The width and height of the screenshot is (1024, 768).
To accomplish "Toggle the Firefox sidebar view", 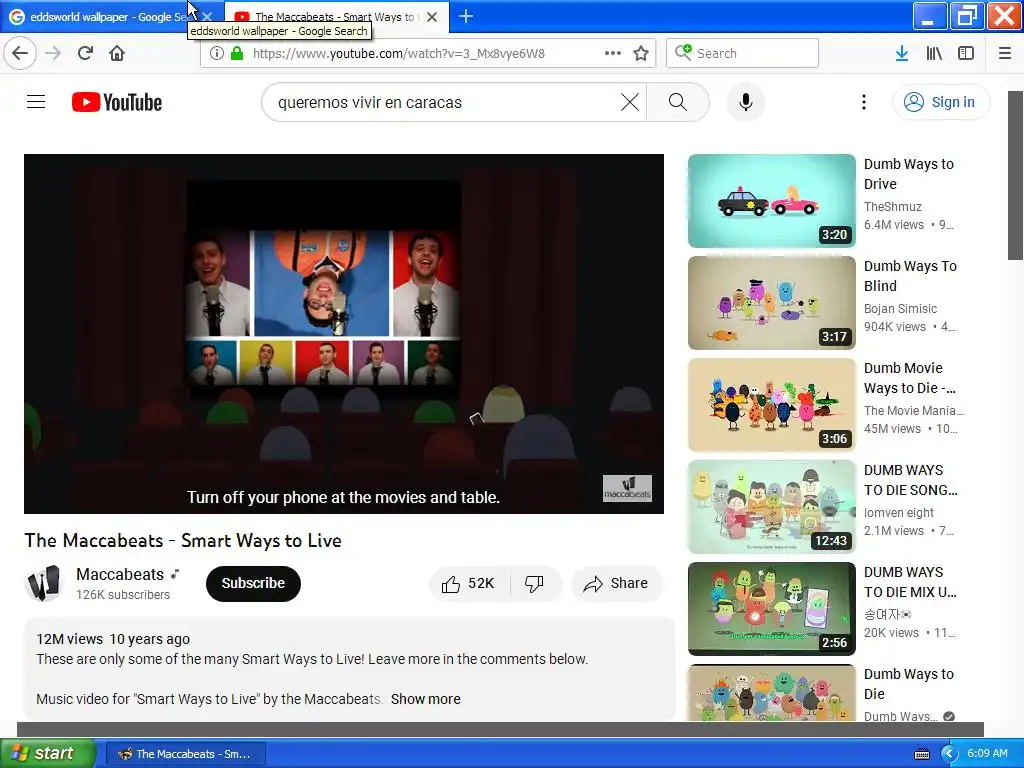I will 966,54.
